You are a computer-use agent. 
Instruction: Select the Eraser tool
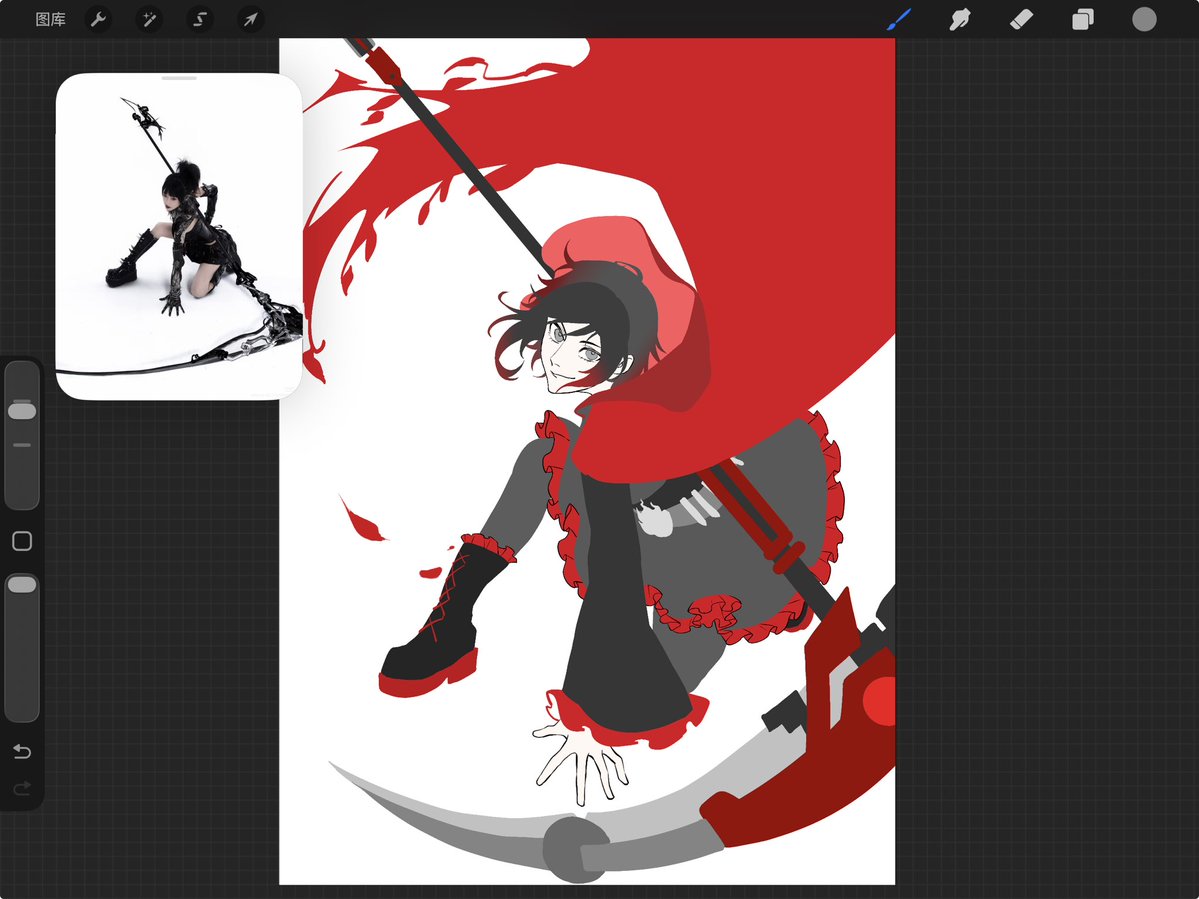pyautogui.click(x=1022, y=19)
